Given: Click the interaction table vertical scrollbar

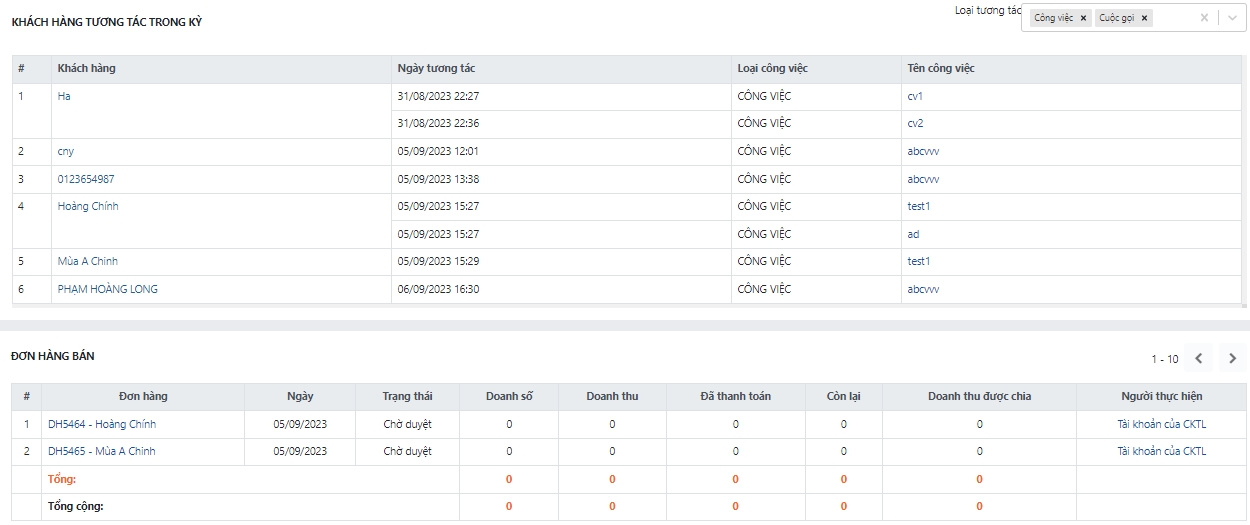Looking at the screenshot, I should (x=1243, y=180).
